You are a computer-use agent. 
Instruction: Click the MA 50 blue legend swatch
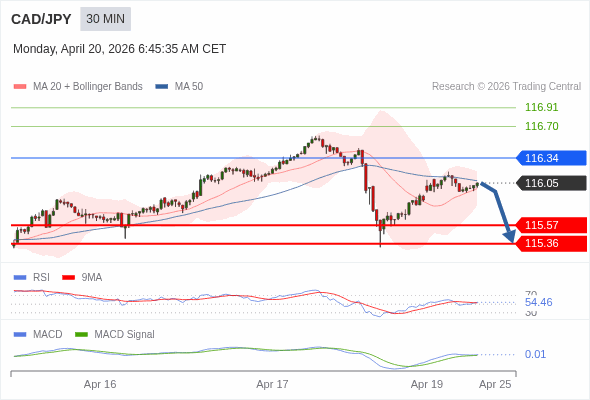[x=162, y=87]
